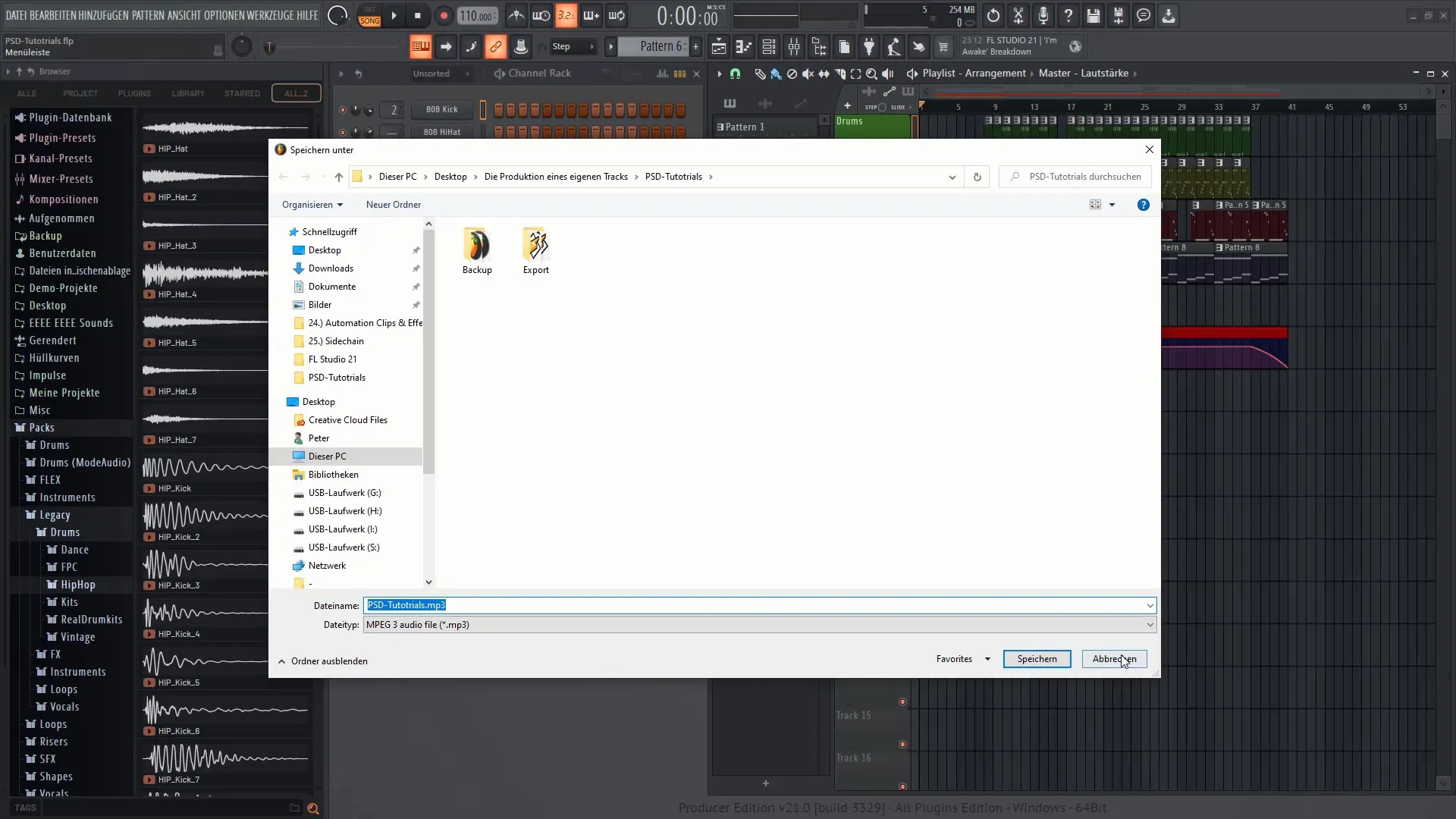
Task: Click the Play button to start playback
Action: (x=394, y=14)
